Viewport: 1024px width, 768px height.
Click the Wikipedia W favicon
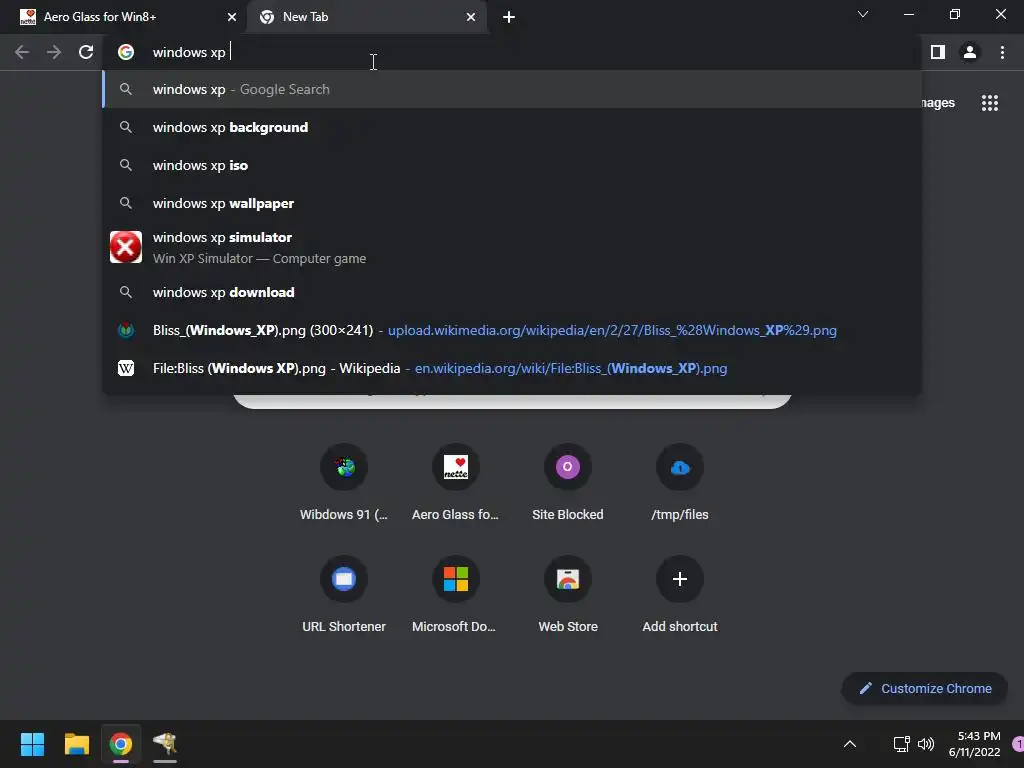tap(126, 368)
